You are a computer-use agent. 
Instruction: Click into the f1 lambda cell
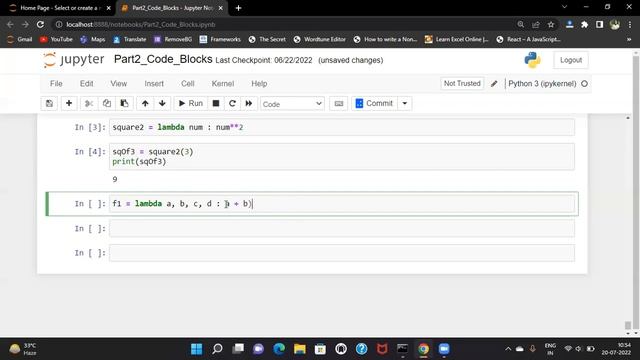342,204
